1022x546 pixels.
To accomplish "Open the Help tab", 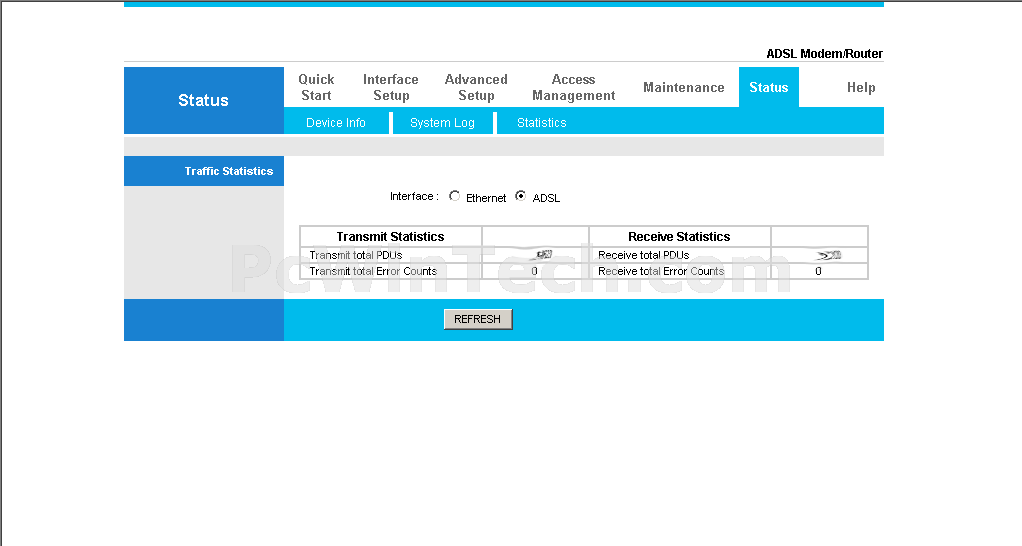I will coord(861,87).
